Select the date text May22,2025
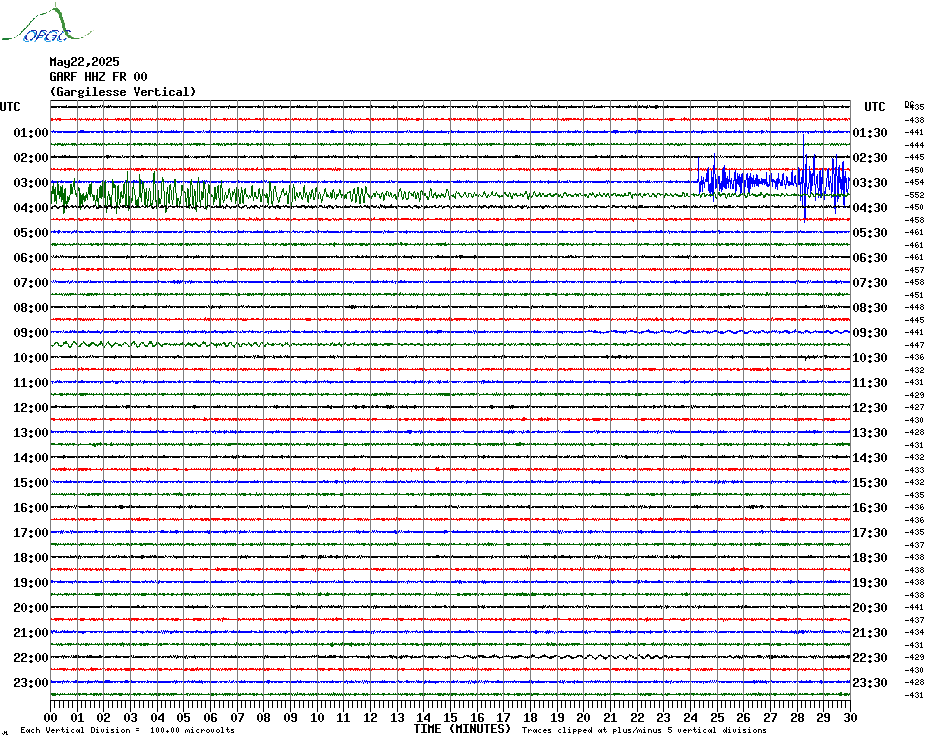 84,62
